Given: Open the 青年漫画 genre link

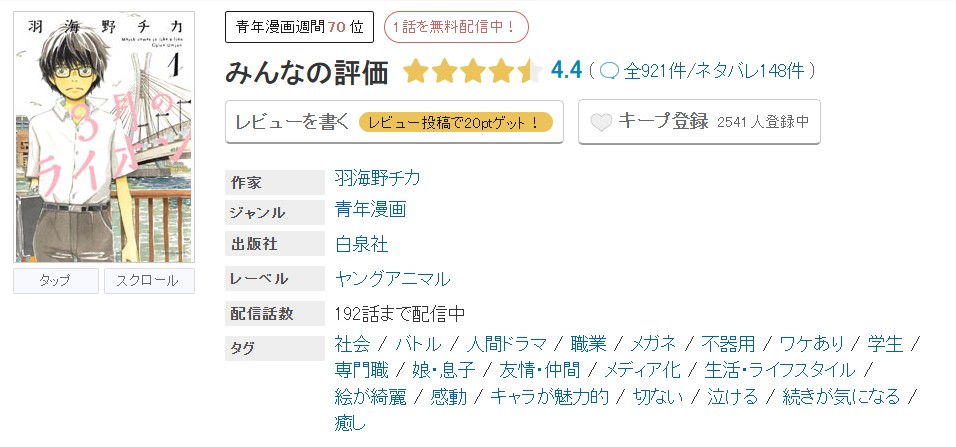Looking at the screenshot, I should [x=370, y=211].
